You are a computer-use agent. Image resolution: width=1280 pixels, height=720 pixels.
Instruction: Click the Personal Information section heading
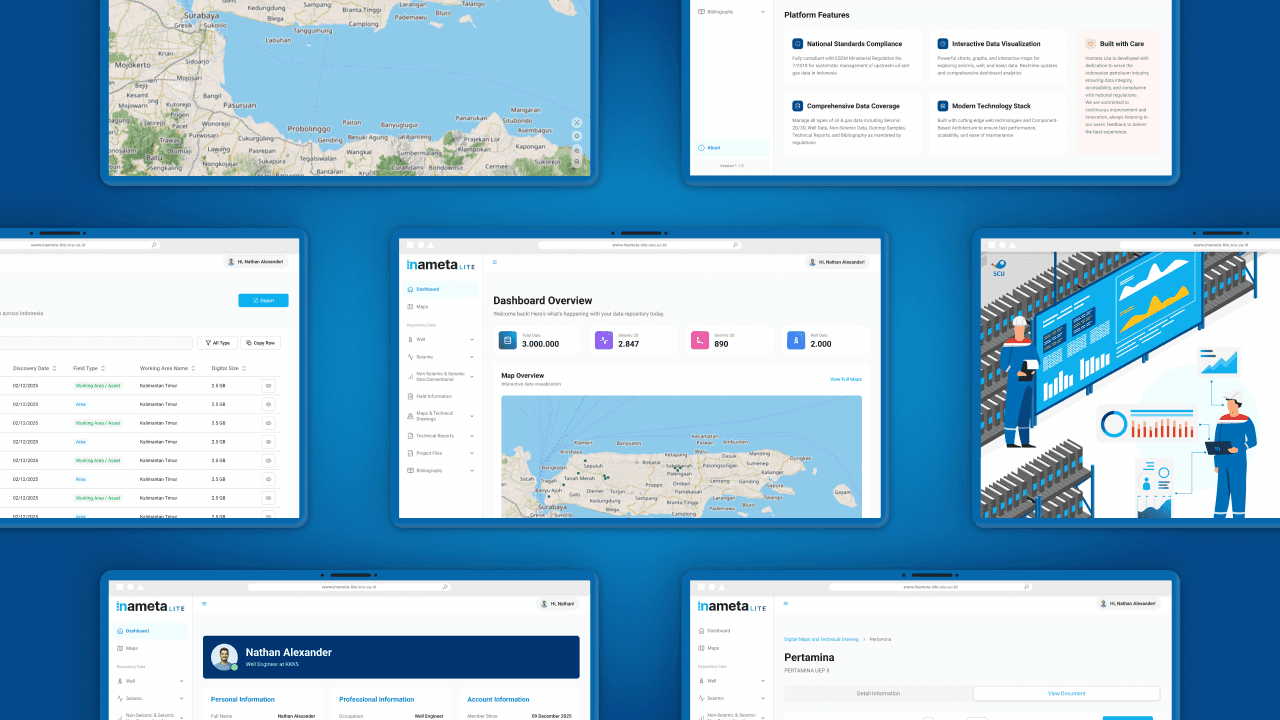(x=243, y=700)
